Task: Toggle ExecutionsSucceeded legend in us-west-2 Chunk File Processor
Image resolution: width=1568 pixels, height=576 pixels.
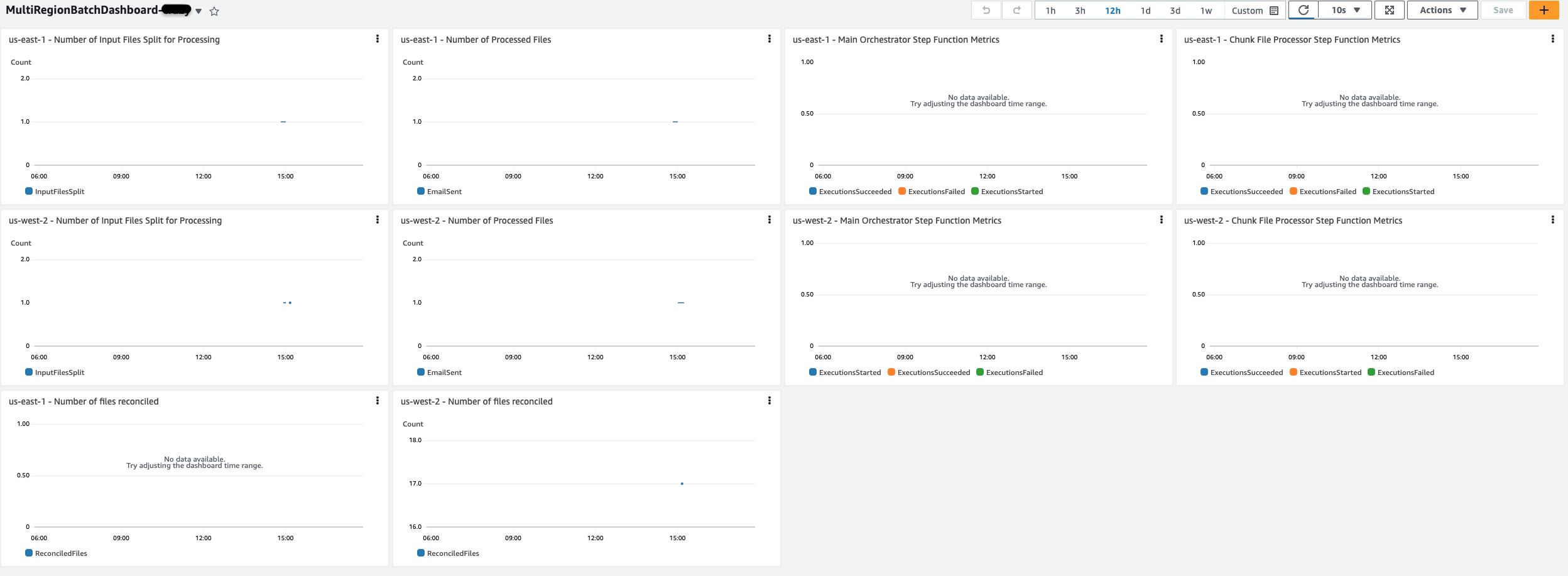Action: click(1242, 372)
